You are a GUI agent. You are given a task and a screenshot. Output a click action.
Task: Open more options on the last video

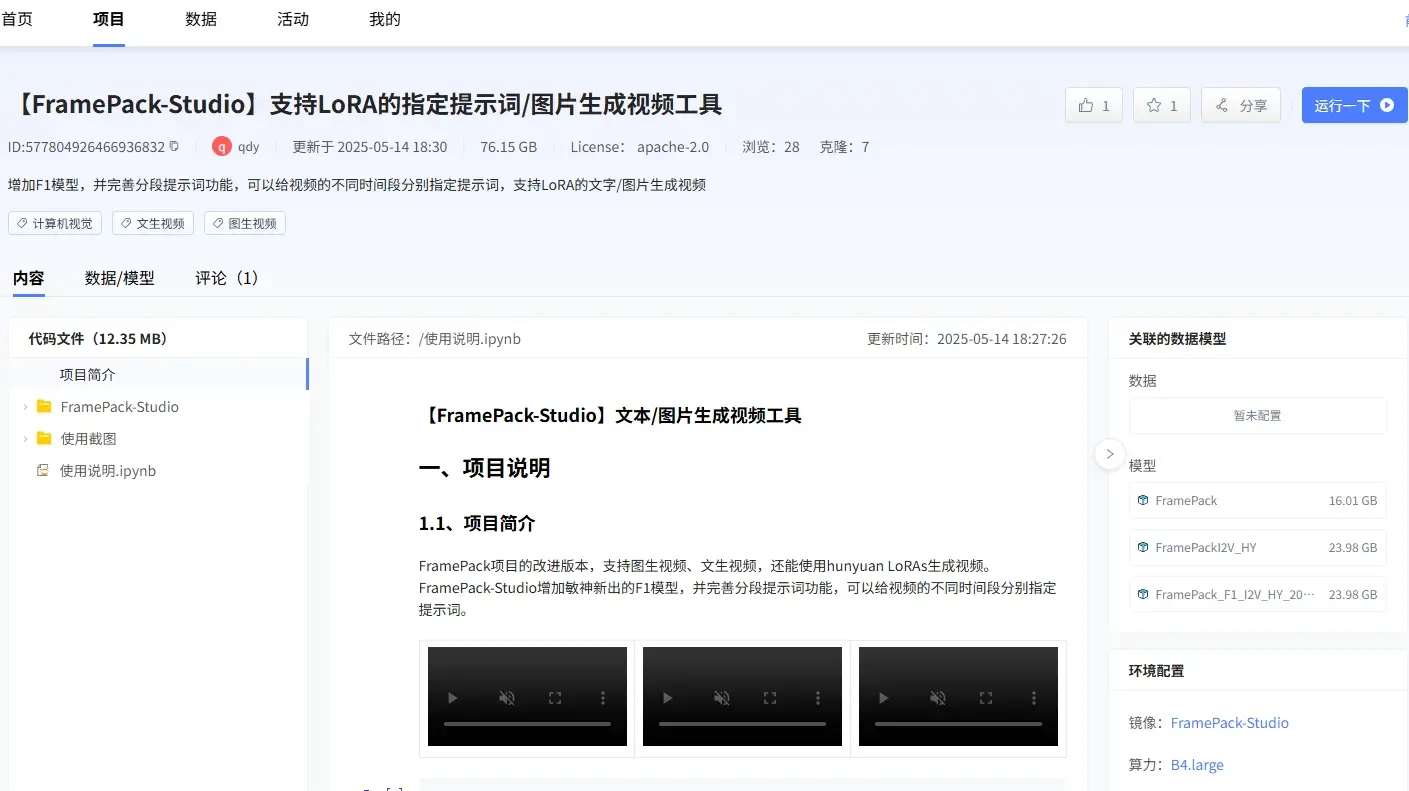1034,698
